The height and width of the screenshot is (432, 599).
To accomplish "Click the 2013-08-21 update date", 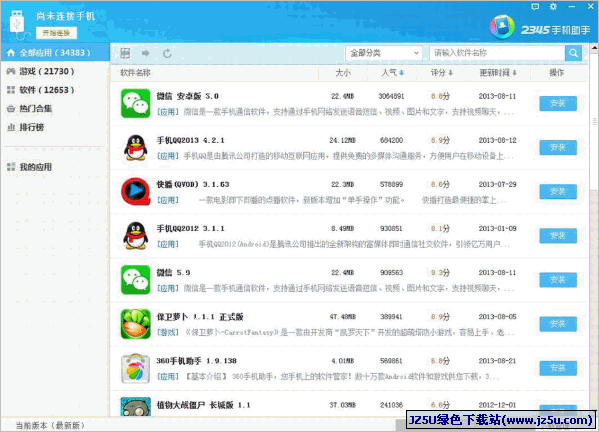I will [x=497, y=361].
